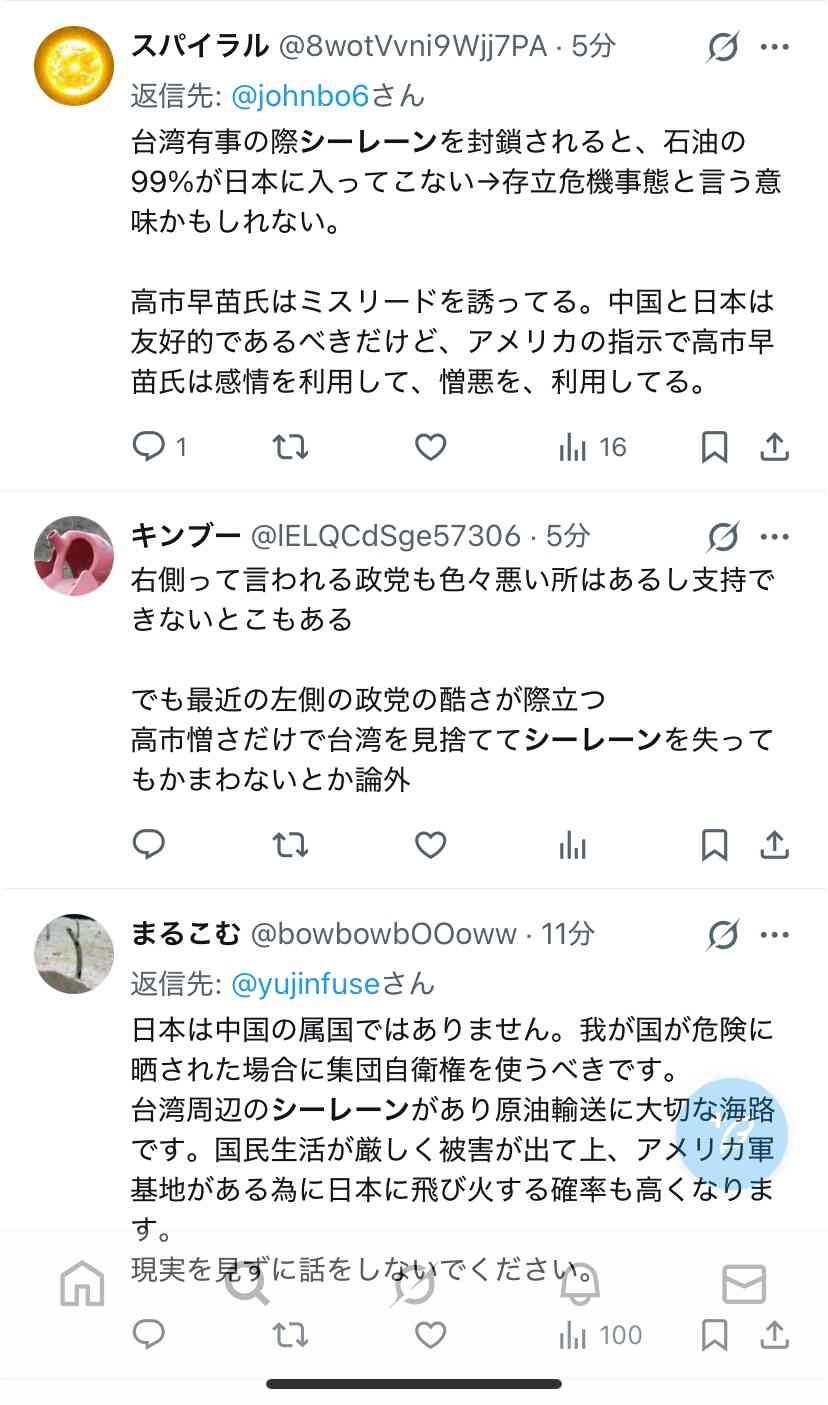Open キンブー's profile avatar
The width and height of the screenshot is (828, 1405).
point(74,556)
